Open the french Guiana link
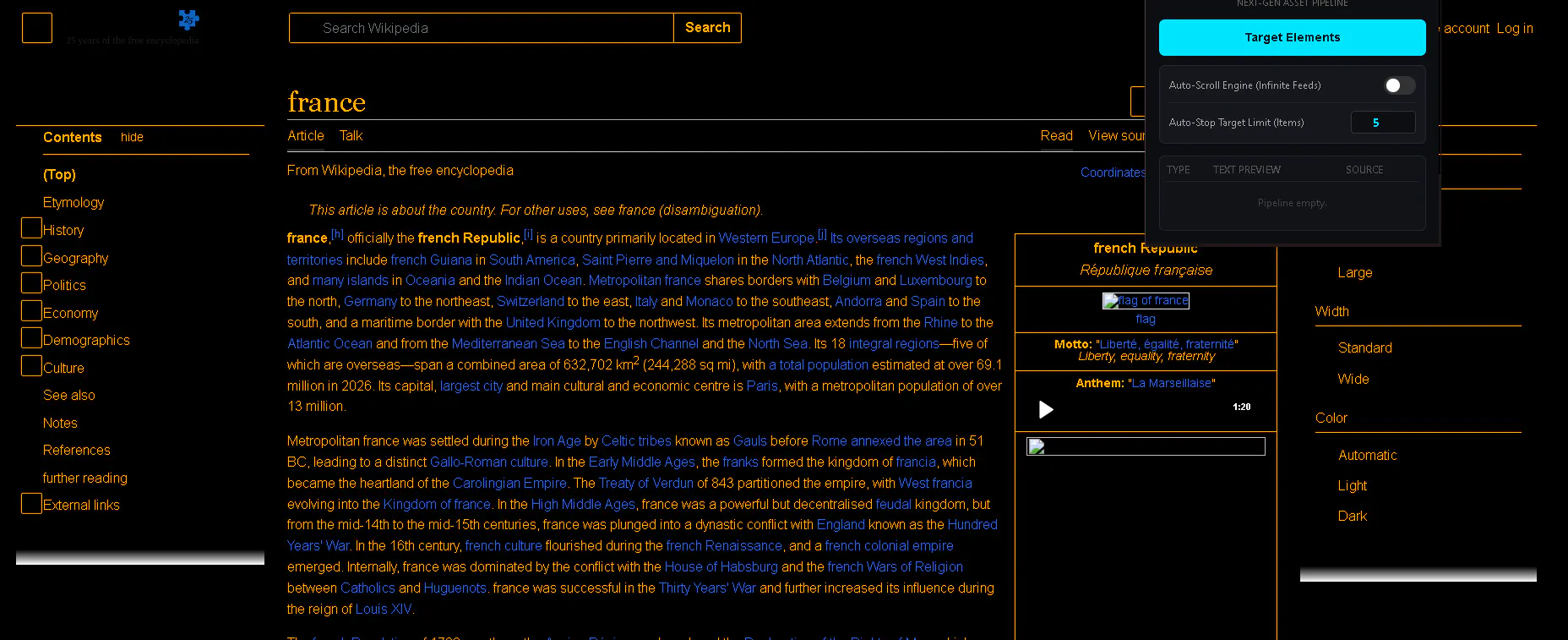This screenshot has height=640, width=1568. [431, 260]
